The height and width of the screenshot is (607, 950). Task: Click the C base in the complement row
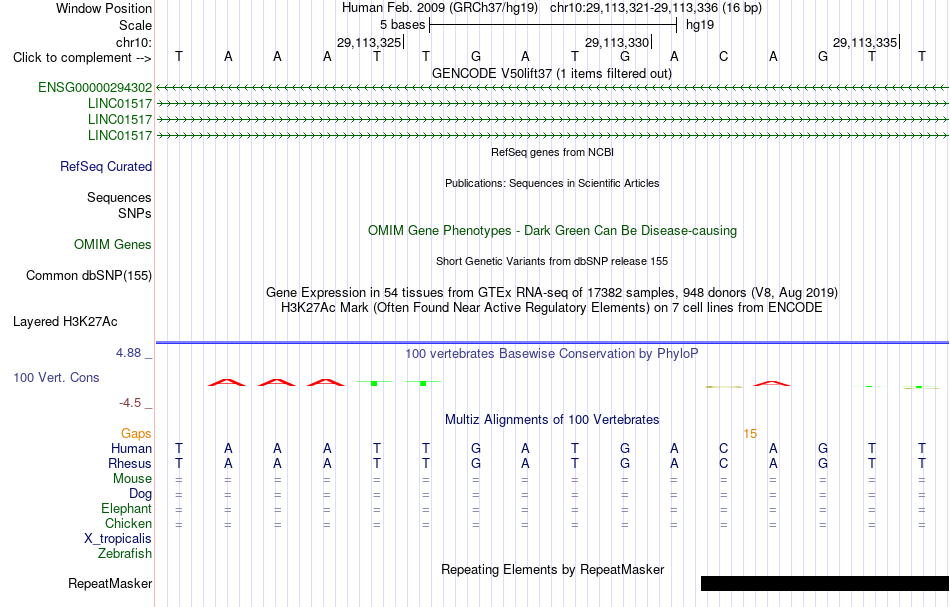tap(723, 56)
